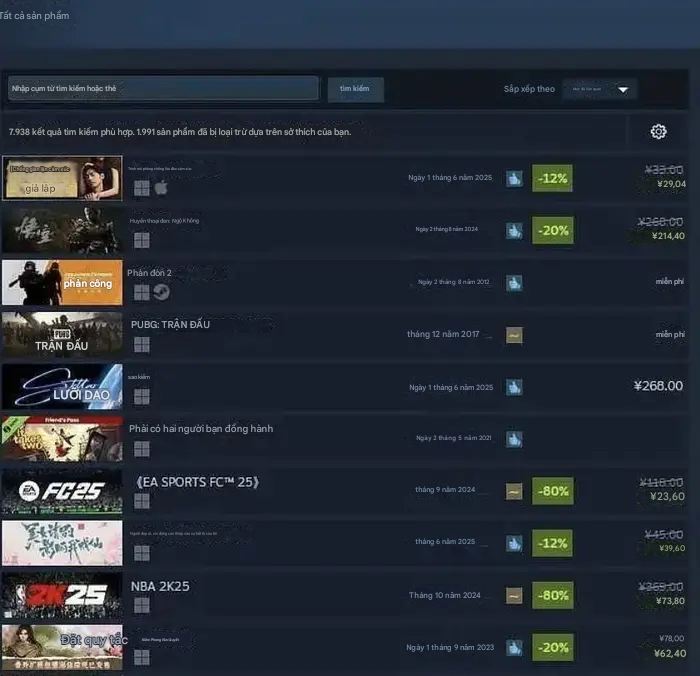This screenshot has height=676, width=700.
Task: Click the -80% discount badge for NBA 2K25
Action: tap(552, 596)
